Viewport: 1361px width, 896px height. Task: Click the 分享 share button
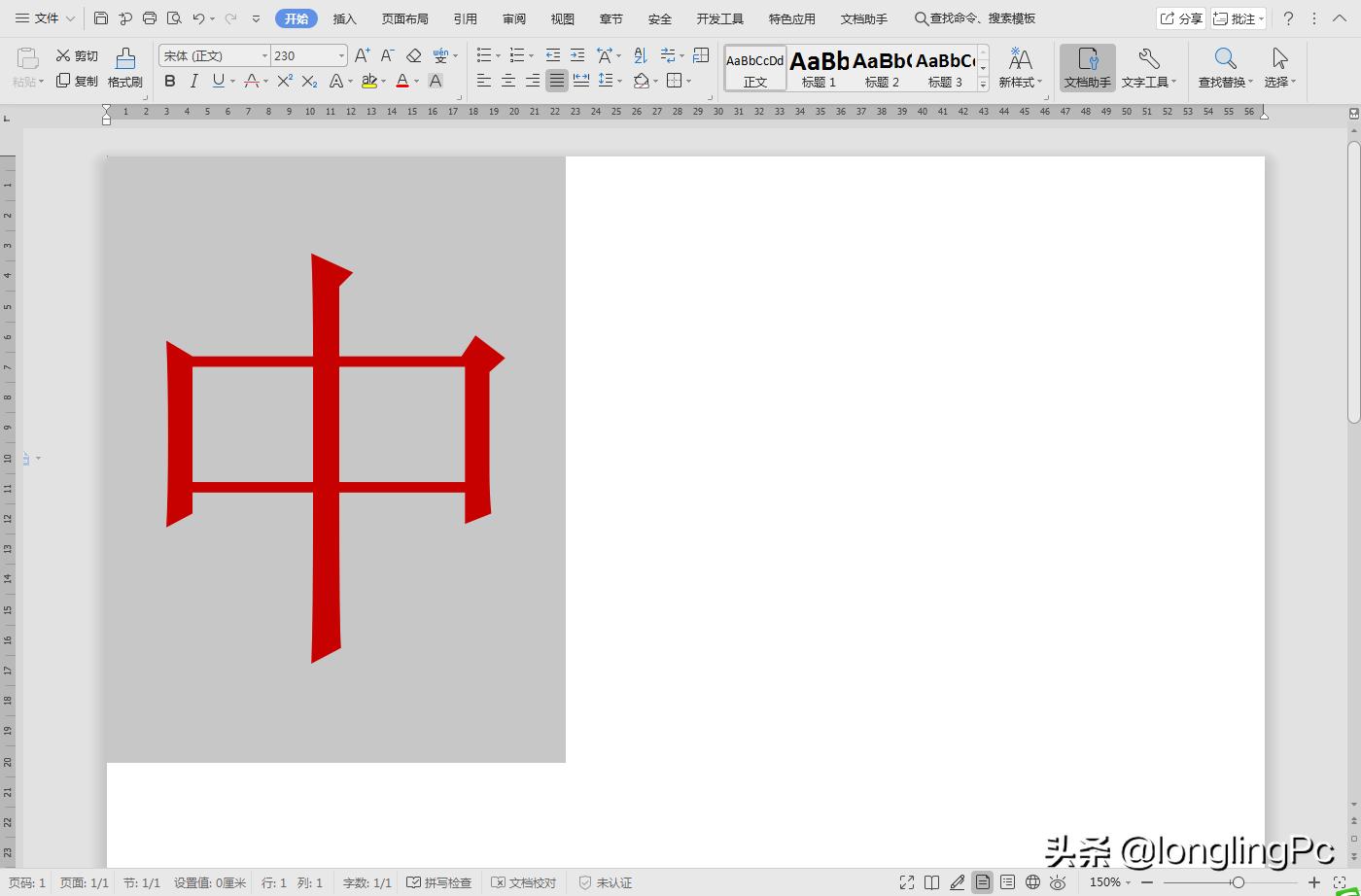pos(1180,18)
